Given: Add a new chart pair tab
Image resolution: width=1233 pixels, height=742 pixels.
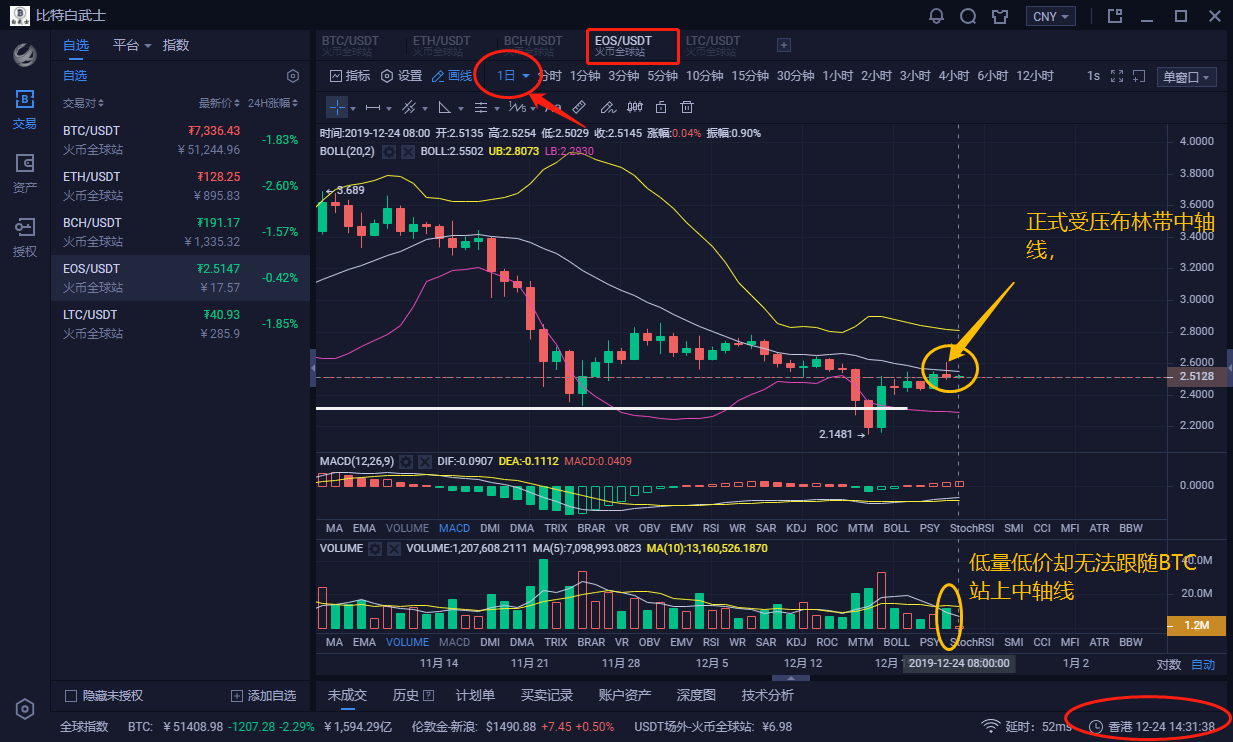Looking at the screenshot, I should click(x=784, y=45).
